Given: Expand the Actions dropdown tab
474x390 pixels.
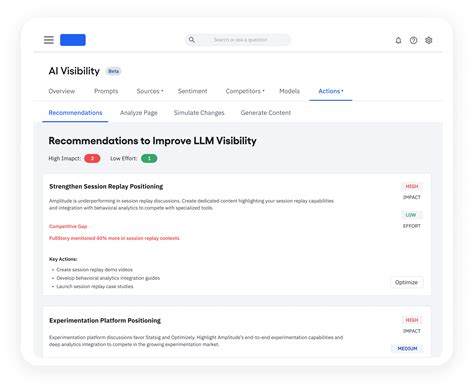Looking at the screenshot, I should (331, 91).
